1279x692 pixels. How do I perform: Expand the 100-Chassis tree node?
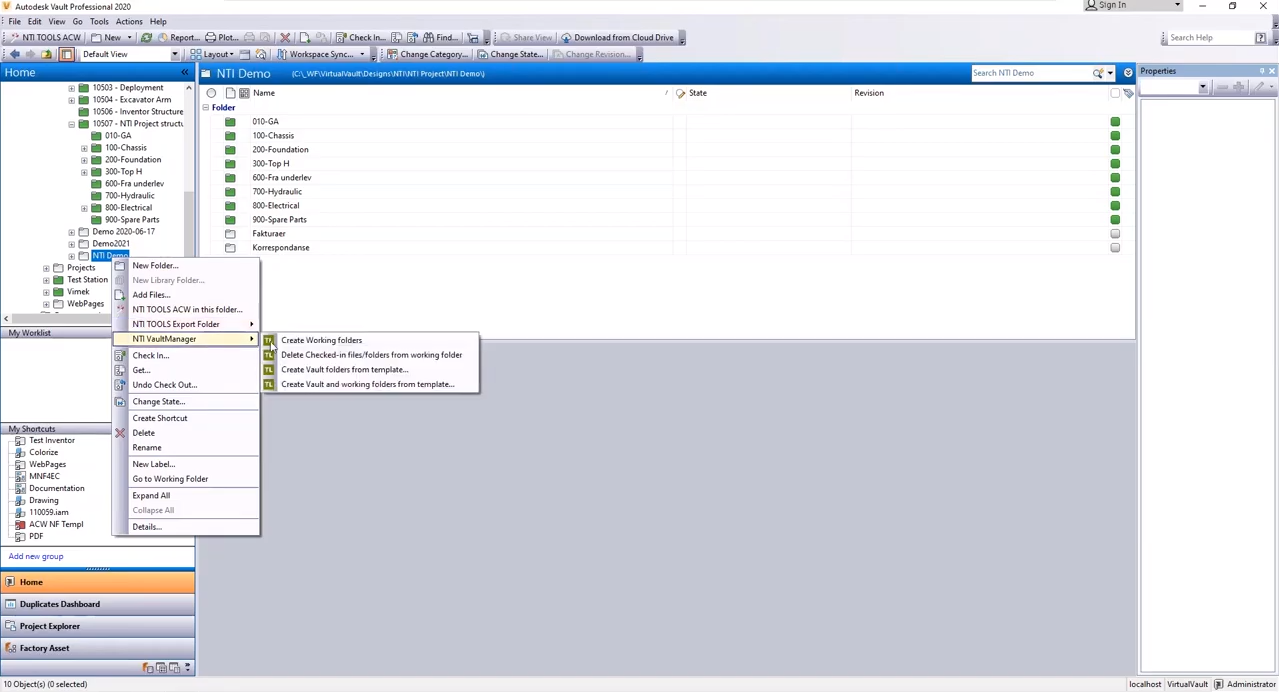pyautogui.click(x=84, y=148)
